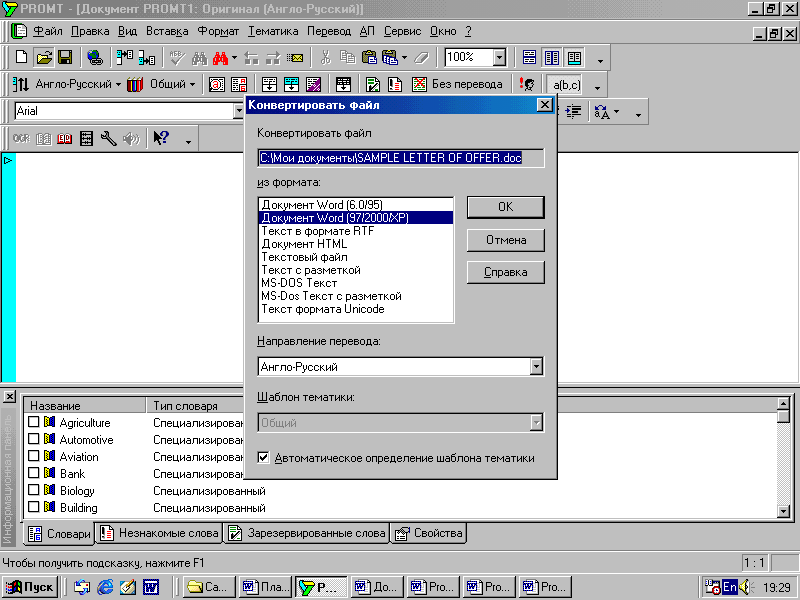Expand the character case toolbar dropdown
Screen dimensions: 800x600
click(616, 111)
